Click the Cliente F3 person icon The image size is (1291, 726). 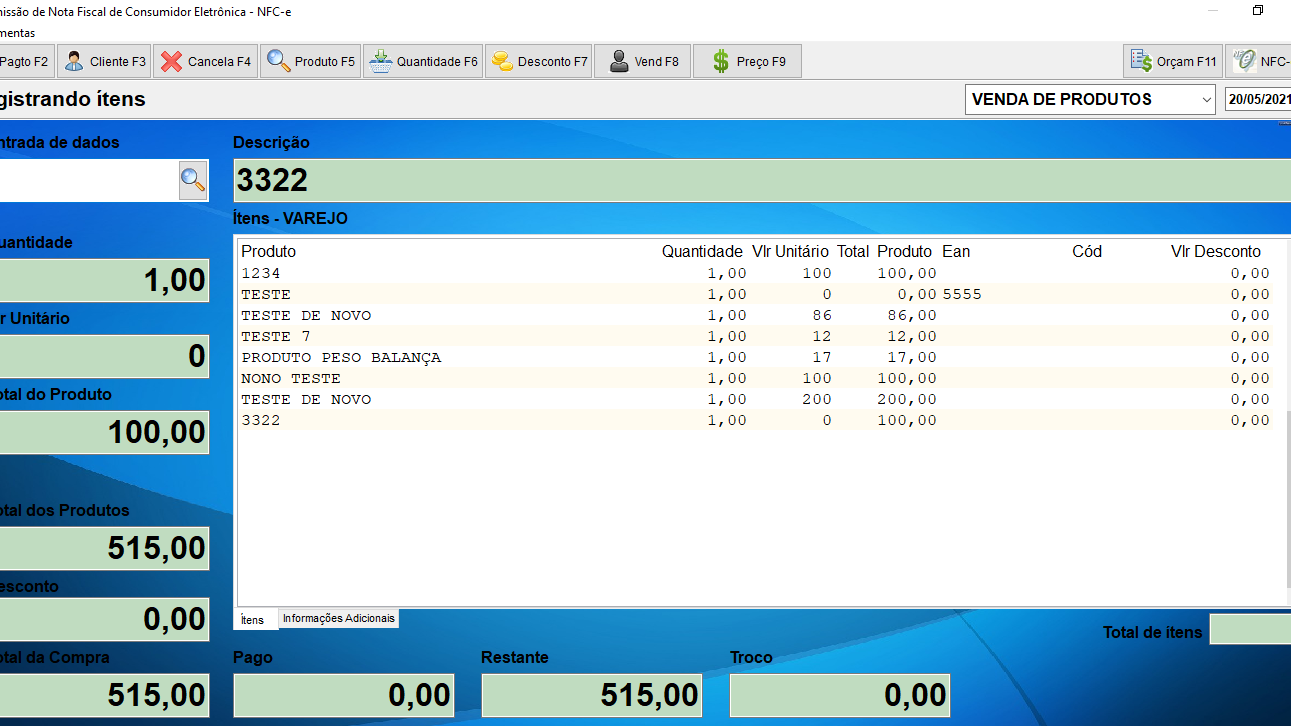click(x=74, y=61)
